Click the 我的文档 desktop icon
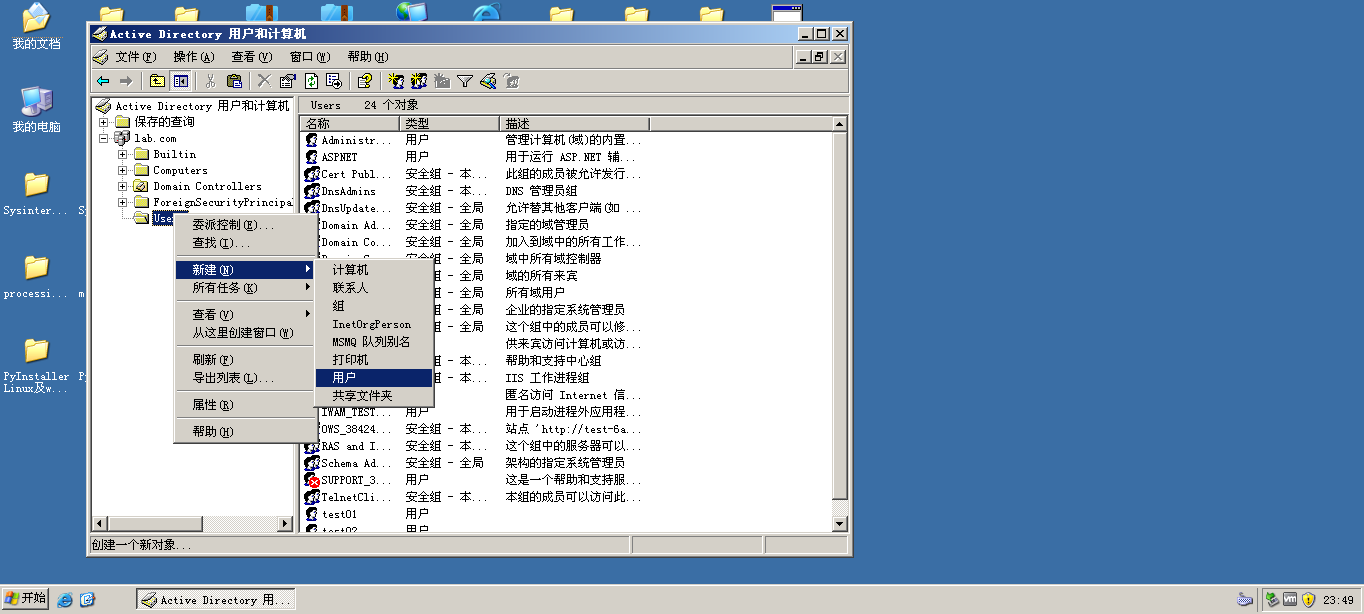 point(36,27)
